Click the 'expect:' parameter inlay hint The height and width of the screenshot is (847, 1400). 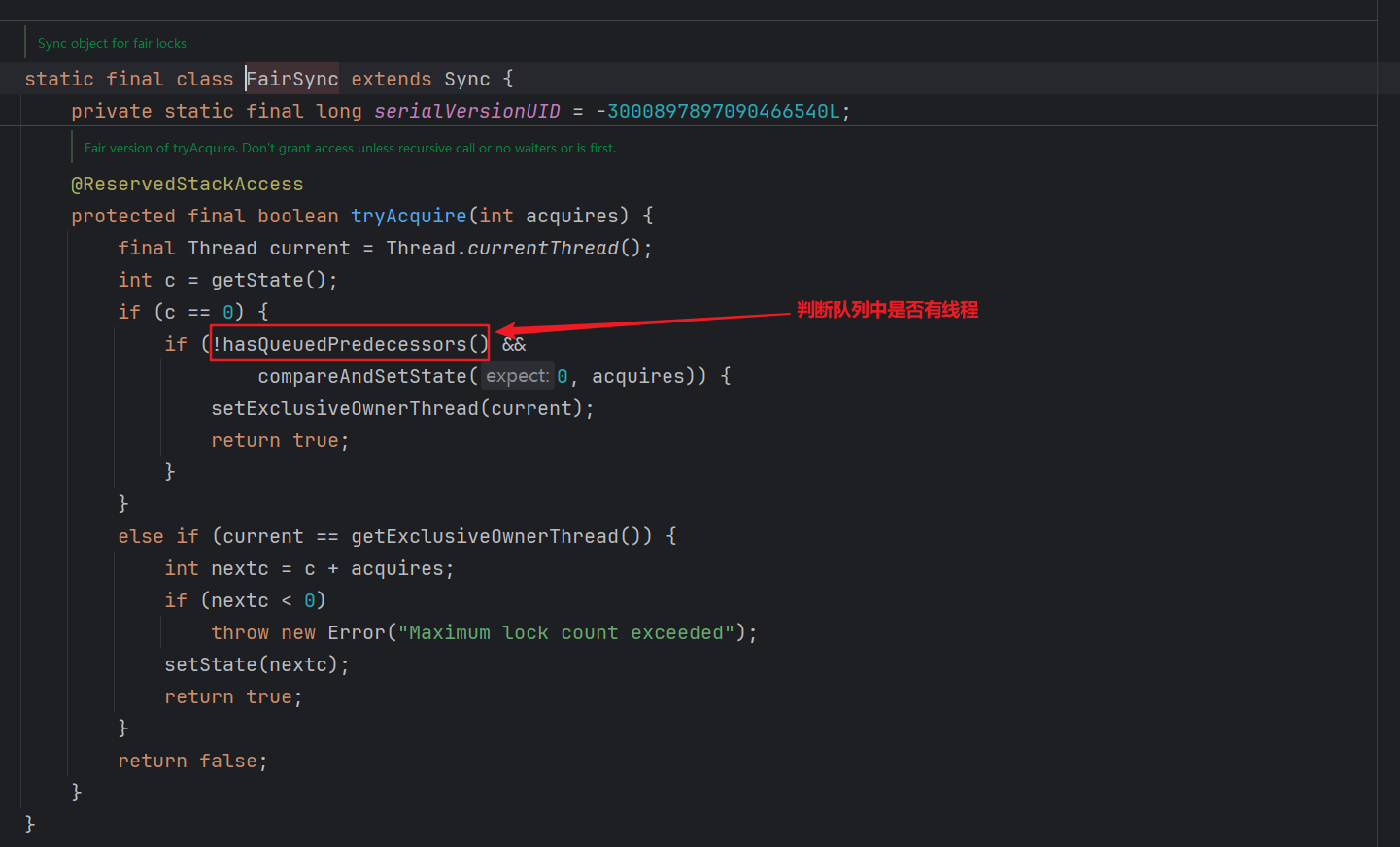[517, 376]
